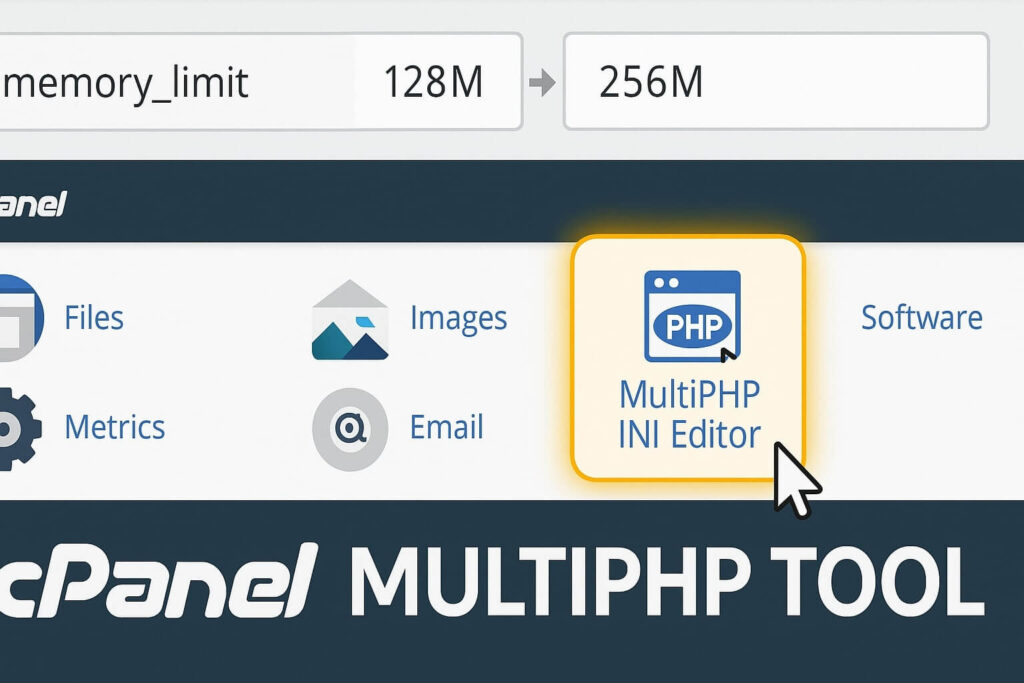This screenshot has width=1024, height=683.
Task: Open the Software category link
Action: (x=922, y=317)
